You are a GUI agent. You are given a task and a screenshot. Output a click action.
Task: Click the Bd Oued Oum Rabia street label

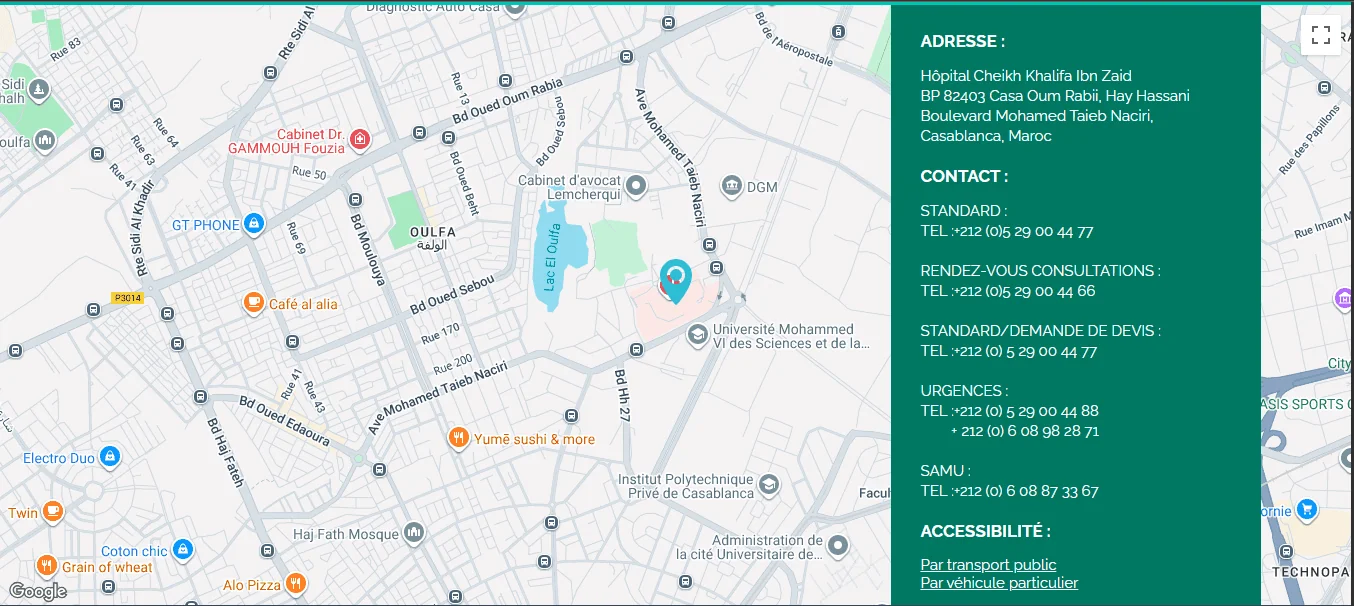(508, 102)
